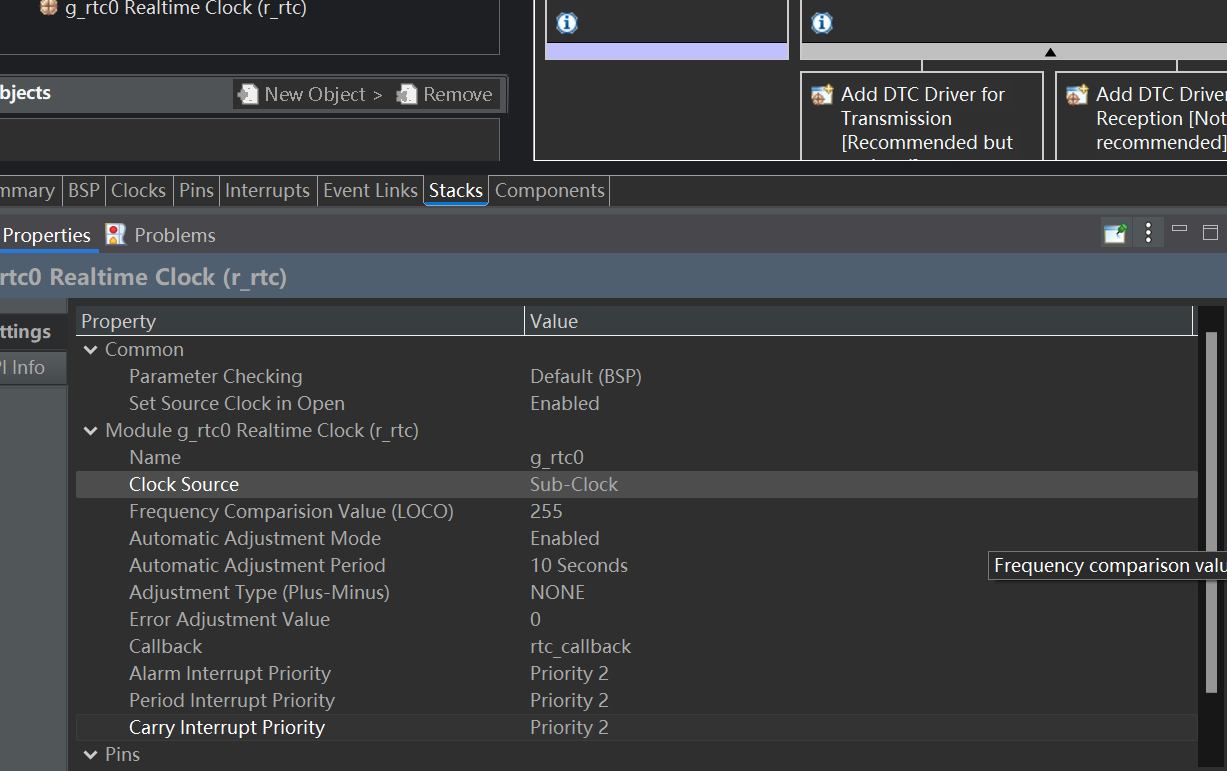This screenshot has height=771, width=1227.
Task: Click the Add DTC Driver for Transmission icon
Action: [822, 95]
